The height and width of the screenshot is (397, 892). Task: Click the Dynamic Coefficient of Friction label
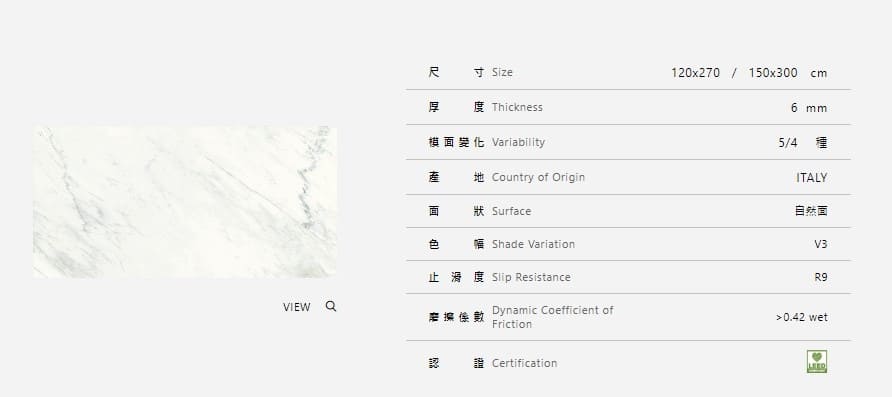point(552,317)
